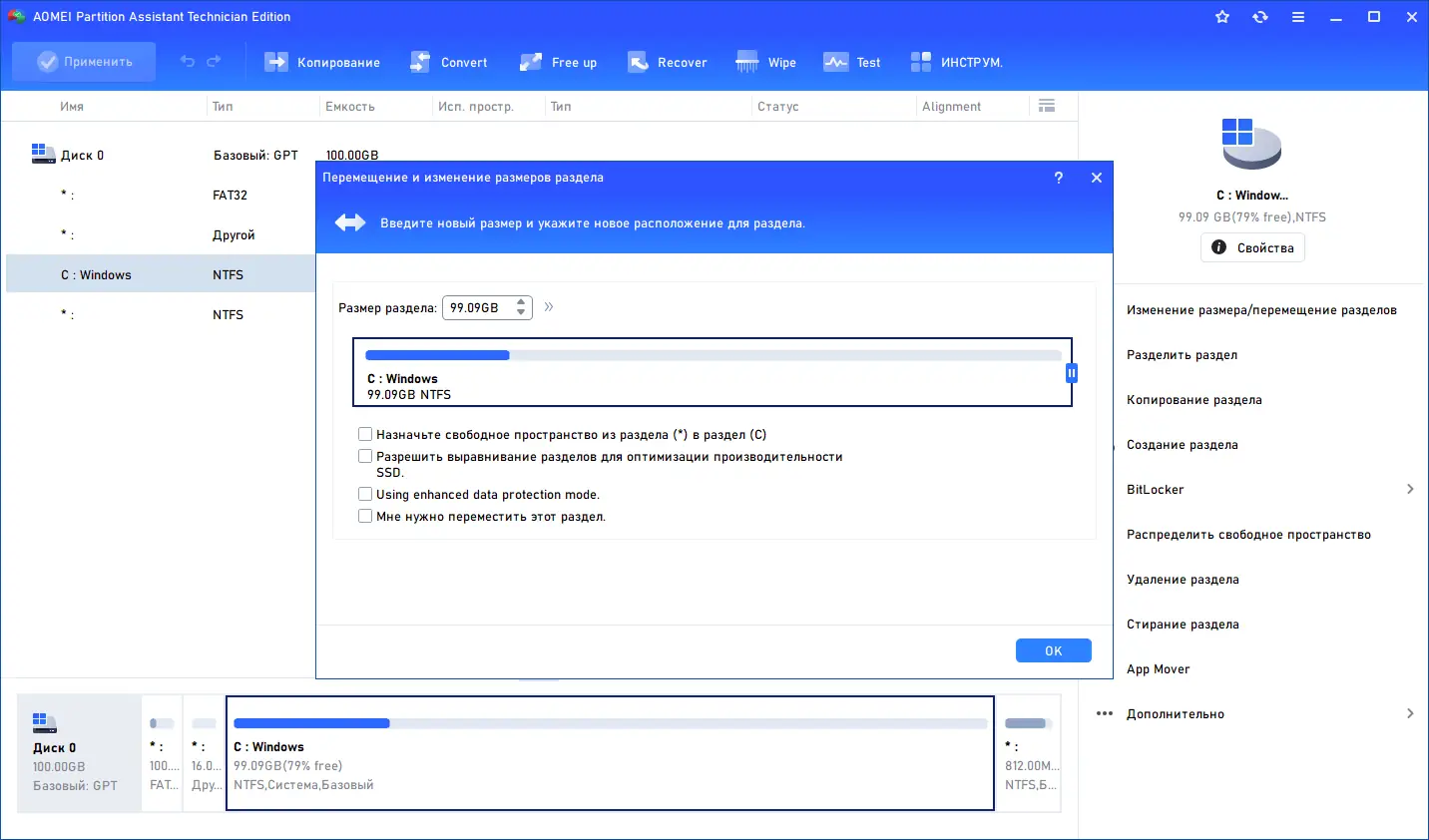
Task: Expand the BitLocker submenu arrow
Action: coord(1410,489)
